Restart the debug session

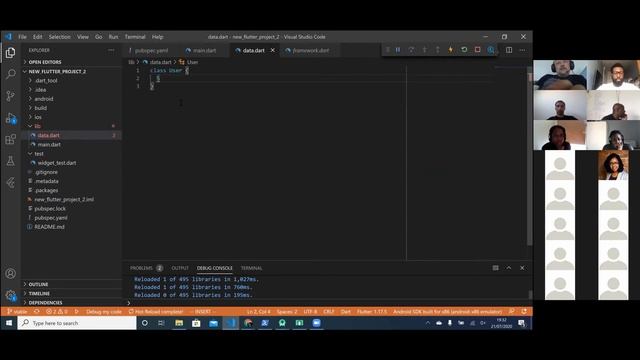(x=464, y=50)
